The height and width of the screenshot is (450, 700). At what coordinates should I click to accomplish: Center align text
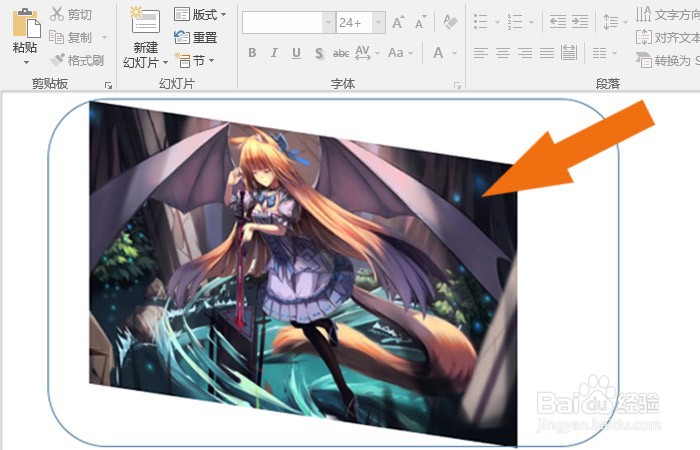click(503, 53)
